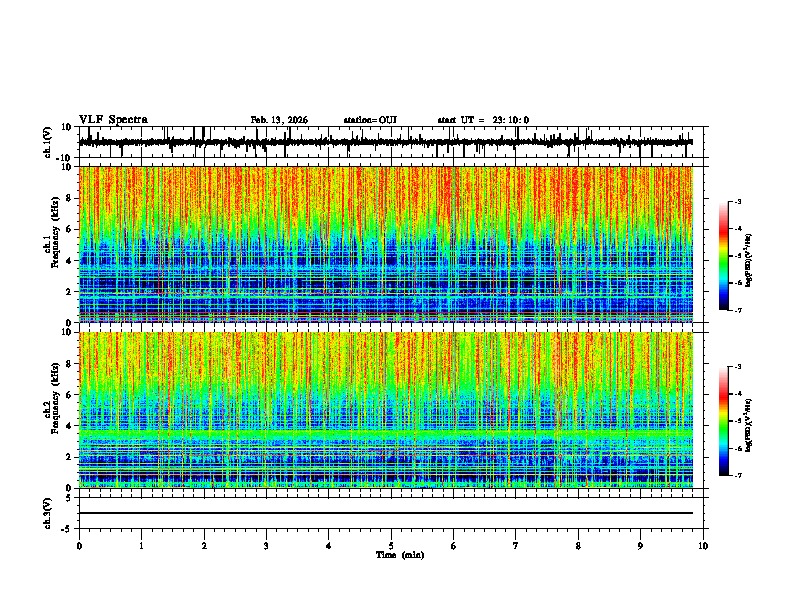Click the ch.1 colorbar log(PSD) label

pos(749,260)
